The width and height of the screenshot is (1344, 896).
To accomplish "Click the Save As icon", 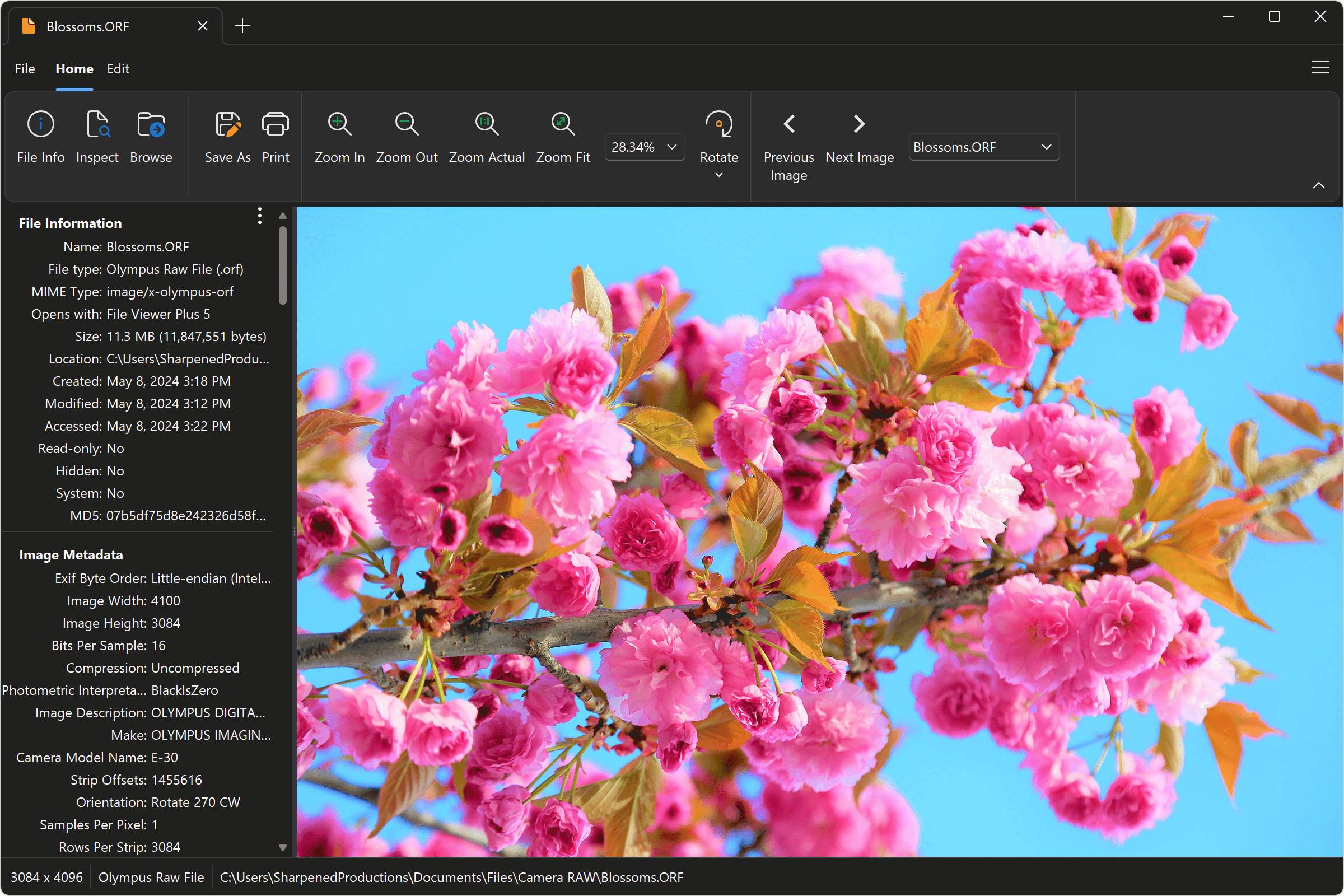I will 227,124.
